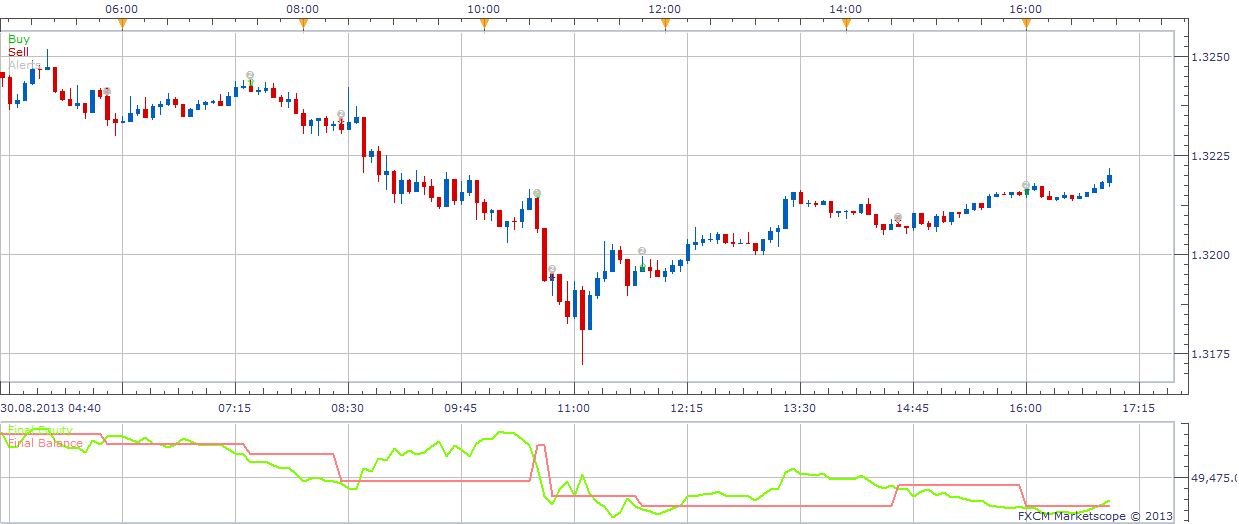Viewport: 1239px width, 524px height.
Task: Select the trade marker icon near 14:35
Action: (x=898, y=218)
